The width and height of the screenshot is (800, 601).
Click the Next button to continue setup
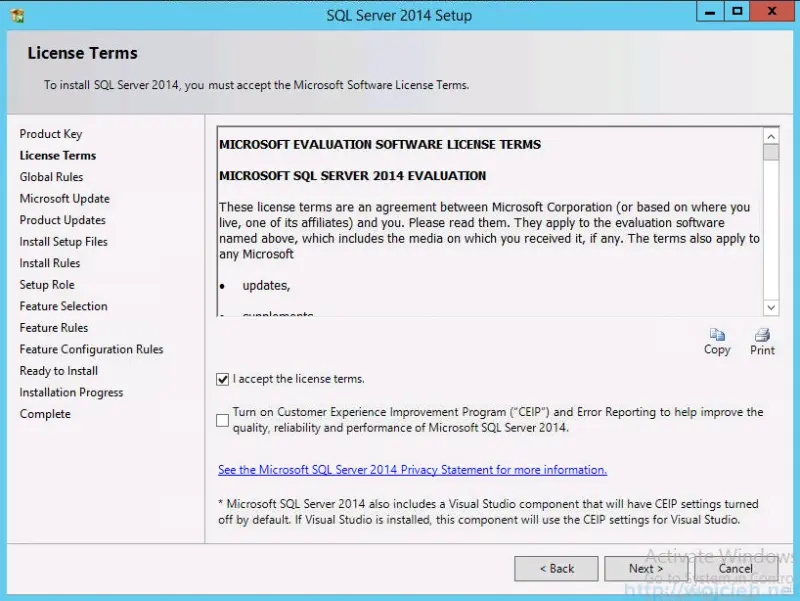[644, 568]
